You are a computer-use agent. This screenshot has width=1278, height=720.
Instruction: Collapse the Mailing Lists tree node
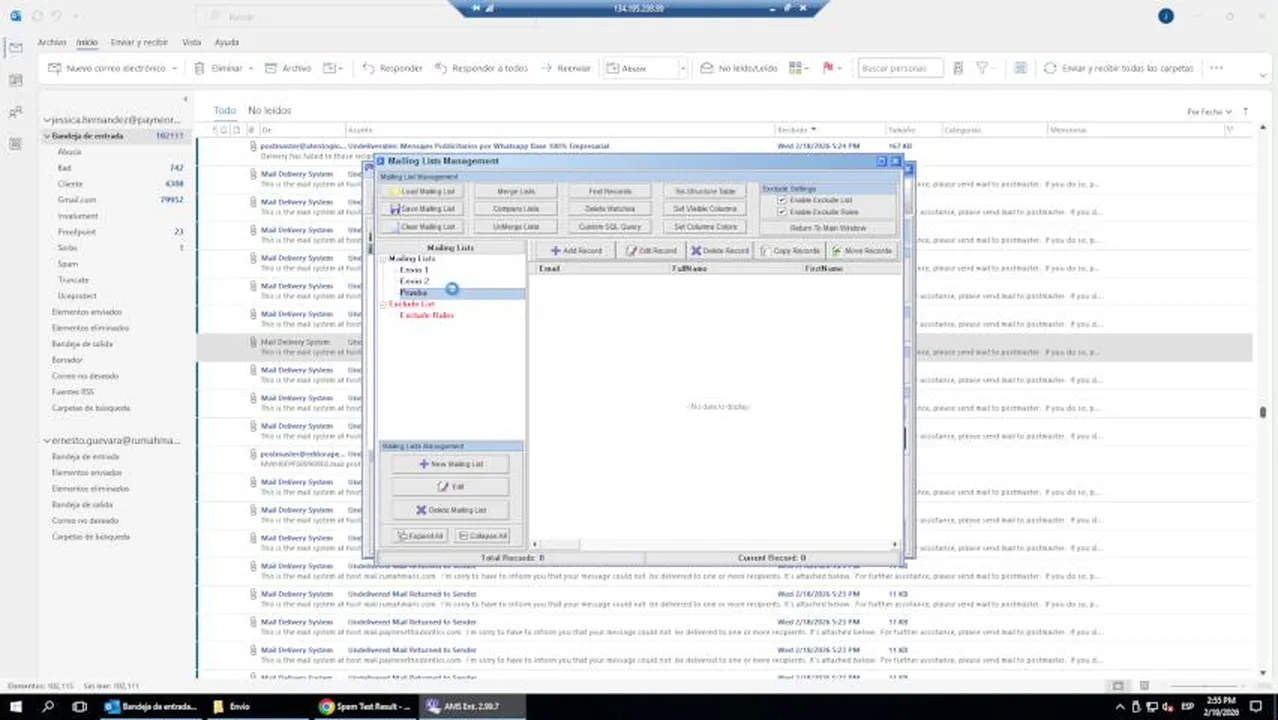383,259
